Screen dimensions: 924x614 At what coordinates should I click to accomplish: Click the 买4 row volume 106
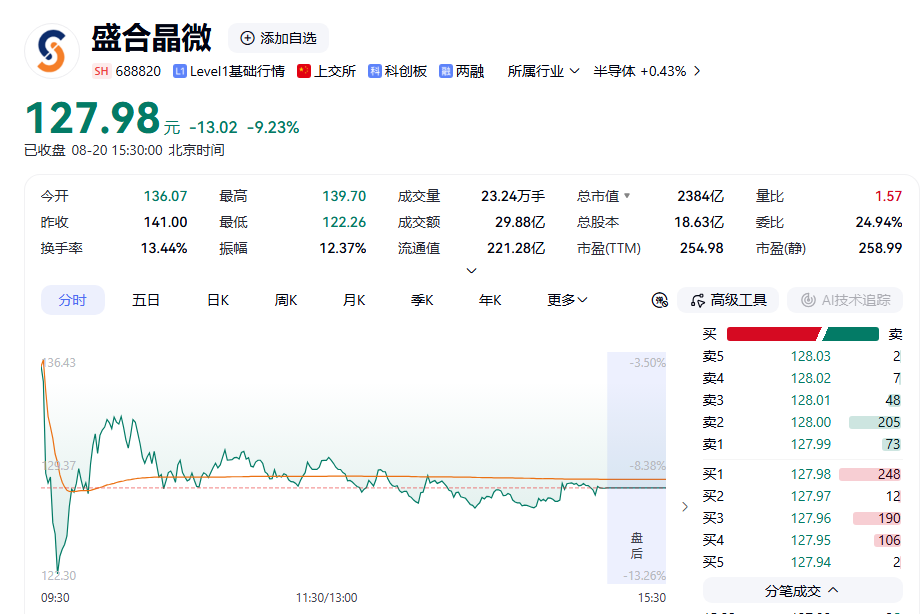pyautogui.click(x=889, y=540)
